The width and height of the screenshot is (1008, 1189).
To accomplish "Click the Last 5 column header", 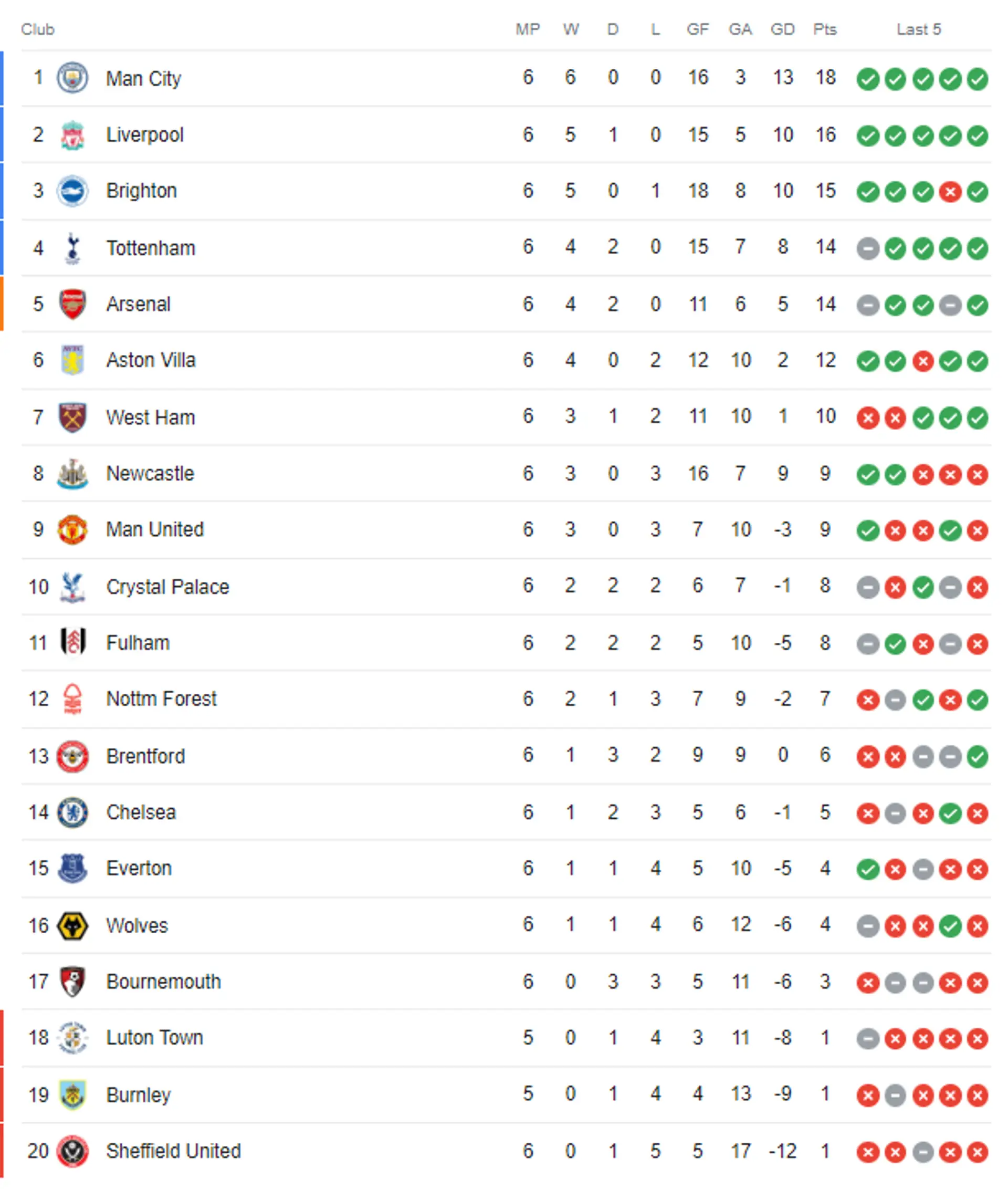I will (x=919, y=29).
